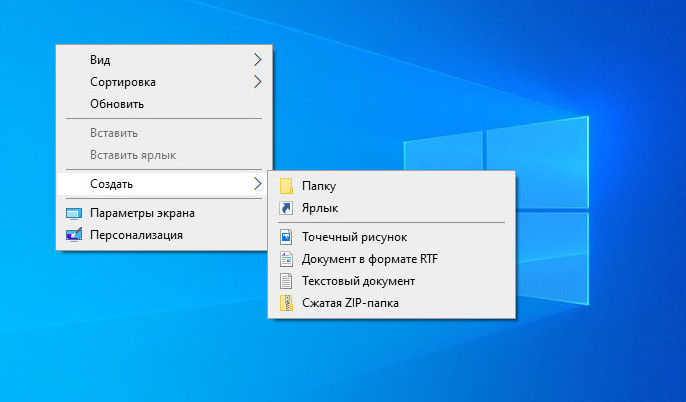Click the monitor icon beside Параметры экрана
The height and width of the screenshot is (402, 686).
point(74,213)
